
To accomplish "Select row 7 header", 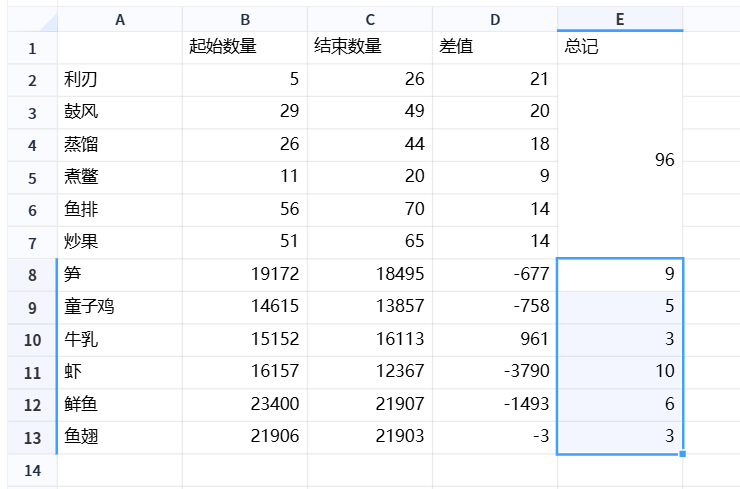I will pyautogui.click(x=33, y=243).
